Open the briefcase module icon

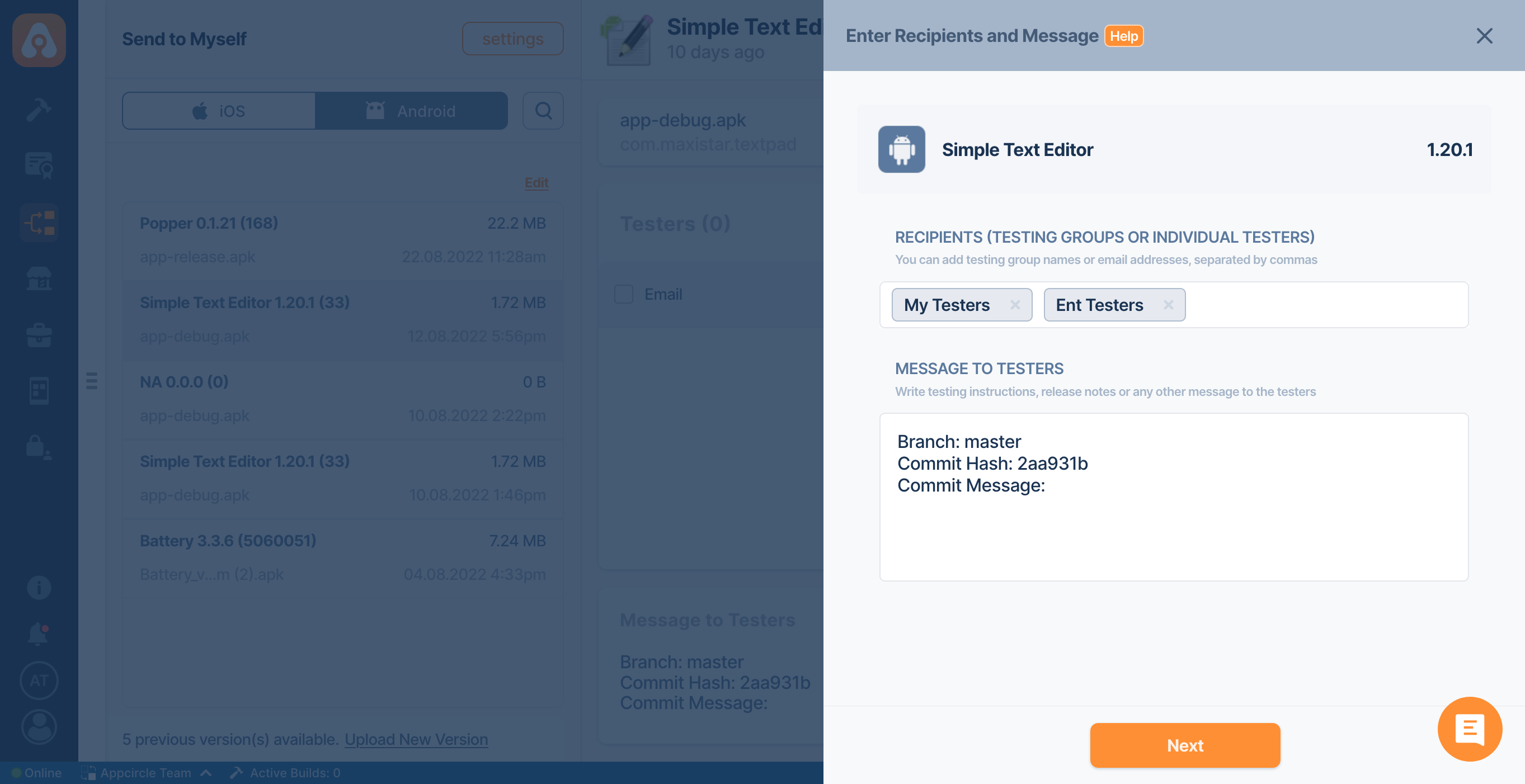point(39,335)
